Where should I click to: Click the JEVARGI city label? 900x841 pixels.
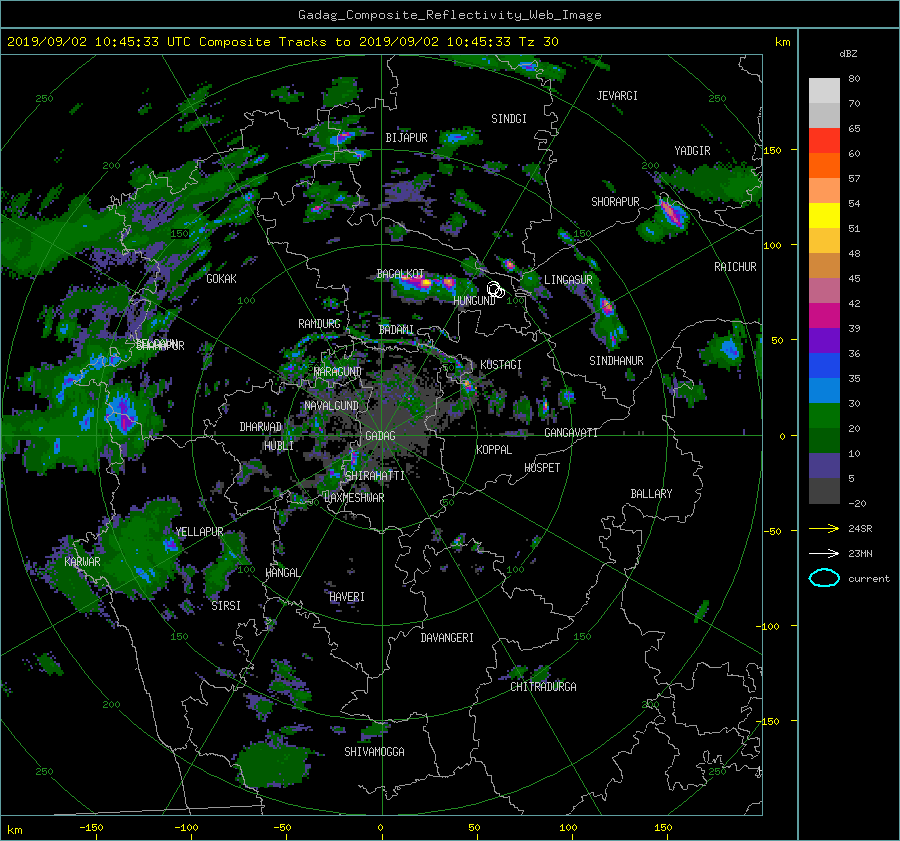pyautogui.click(x=617, y=96)
